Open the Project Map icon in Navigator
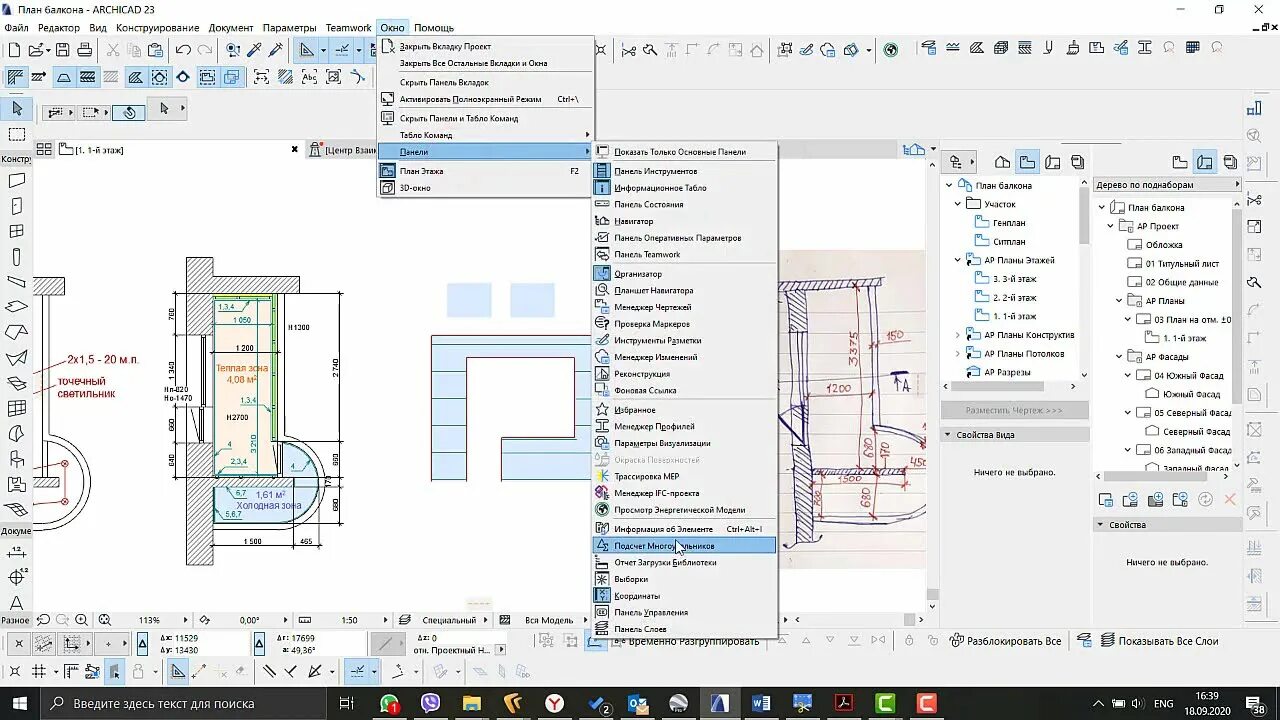The image size is (1280, 720). pyautogui.click(x=1003, y=162)
